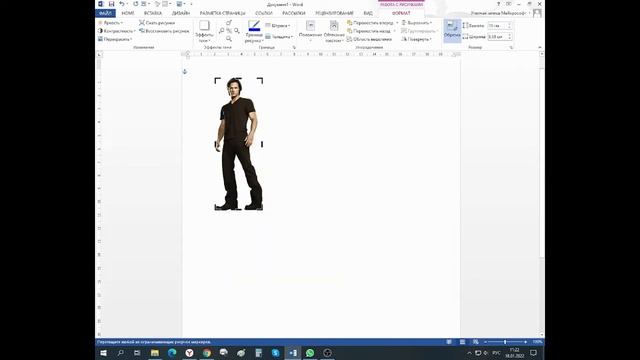
Task: Switch to Print Layout view icon
Action: click(462, 342)
